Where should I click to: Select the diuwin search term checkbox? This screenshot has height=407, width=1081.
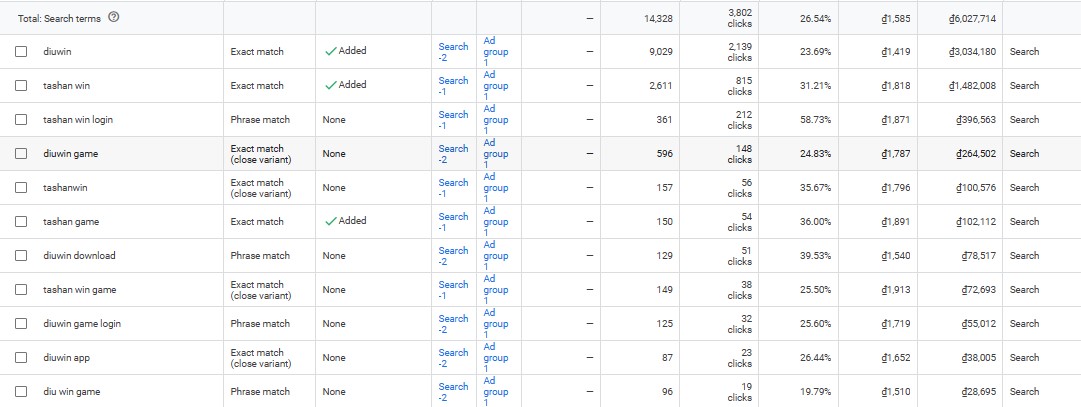click(x=21, y=52)
